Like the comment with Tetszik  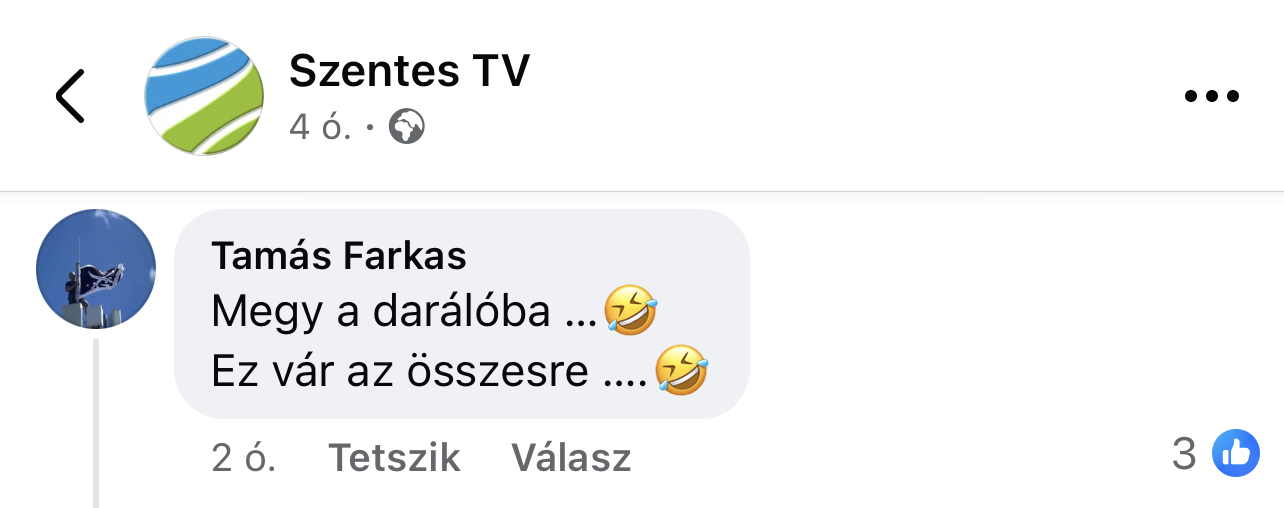[x=394, y=458]
